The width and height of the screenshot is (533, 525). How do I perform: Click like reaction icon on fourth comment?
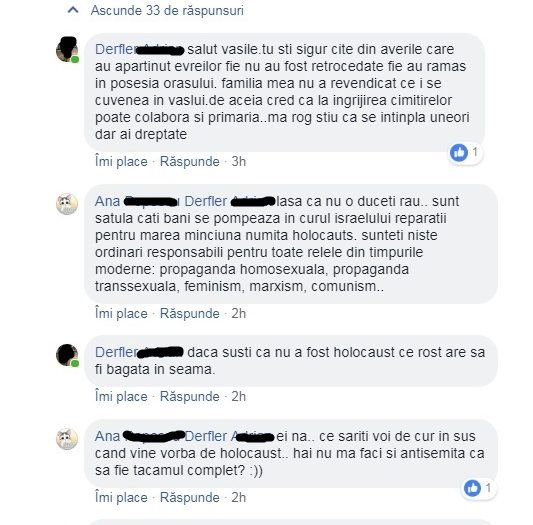pos(472,488)
